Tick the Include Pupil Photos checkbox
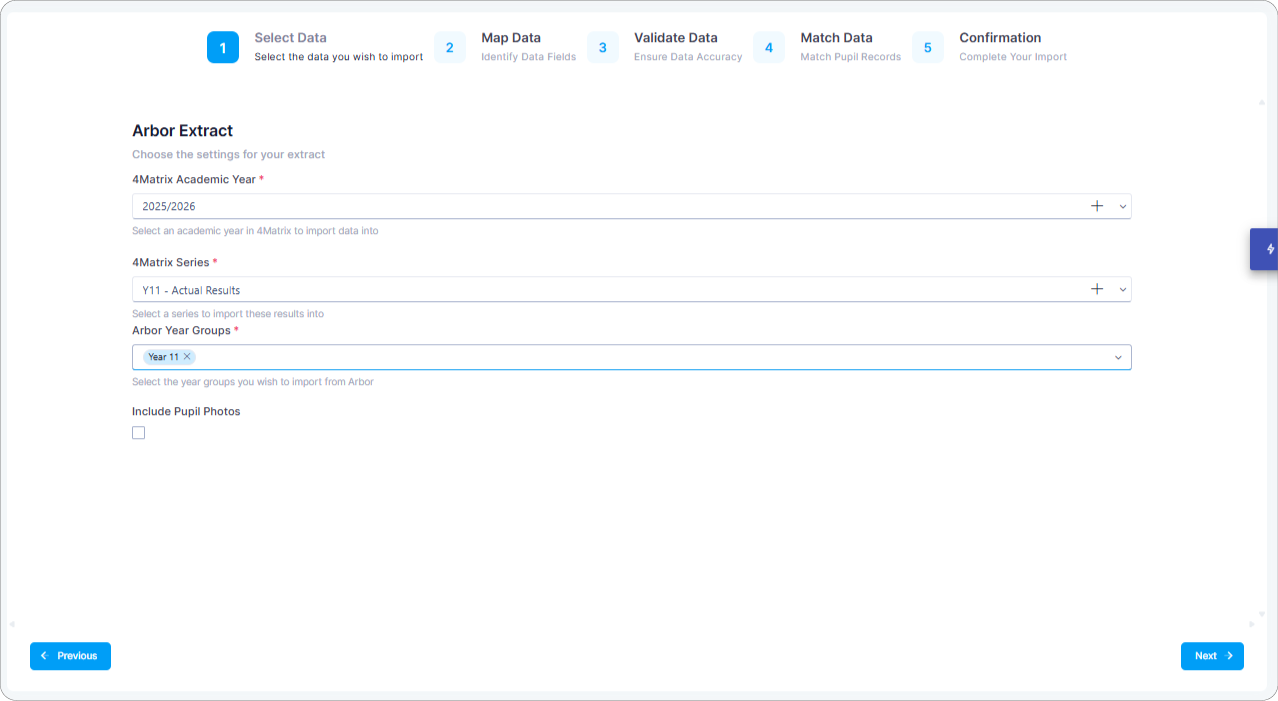 138,433
